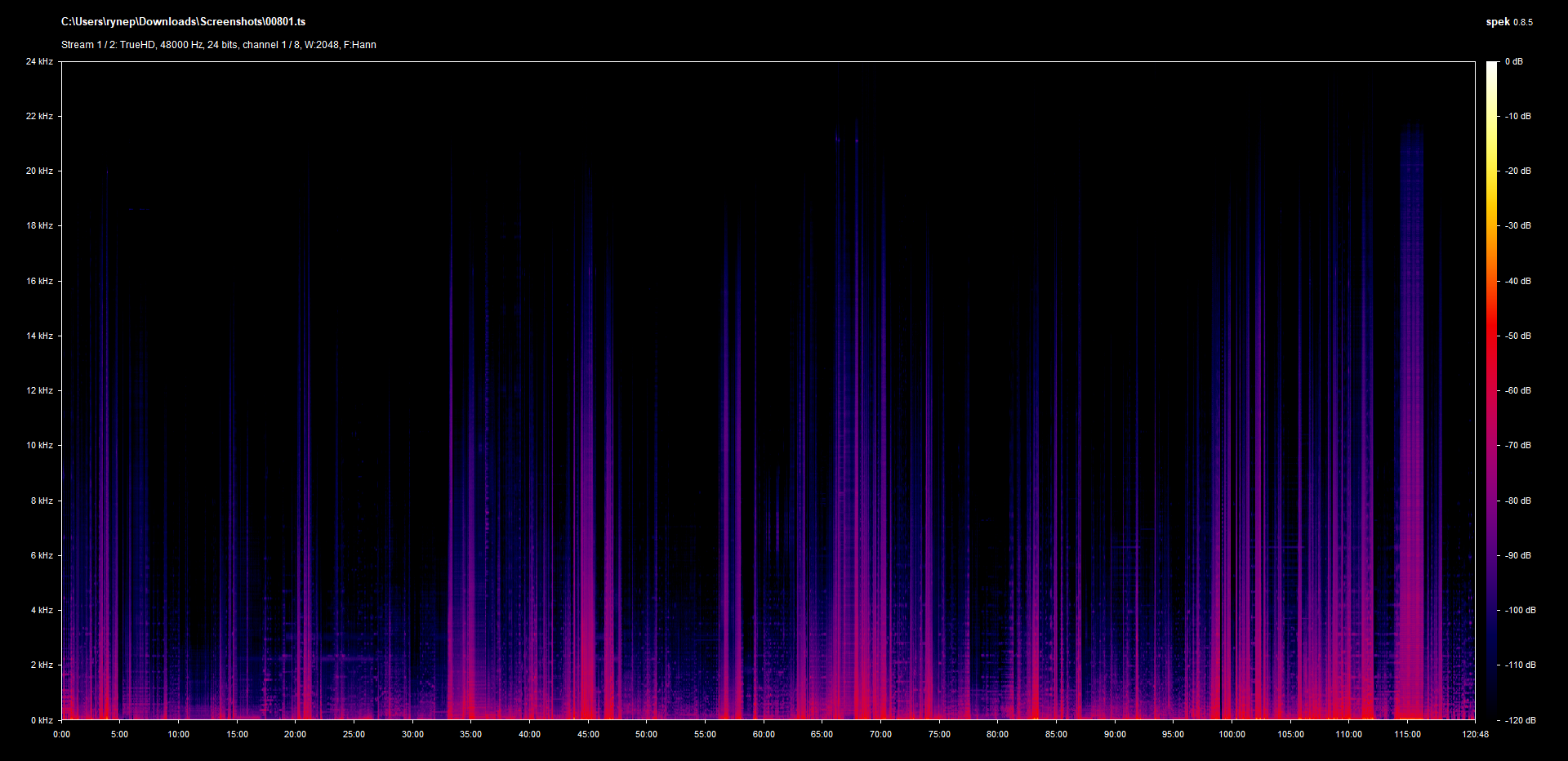Click the 6 kHz frequency axis label

coord(42,556)
